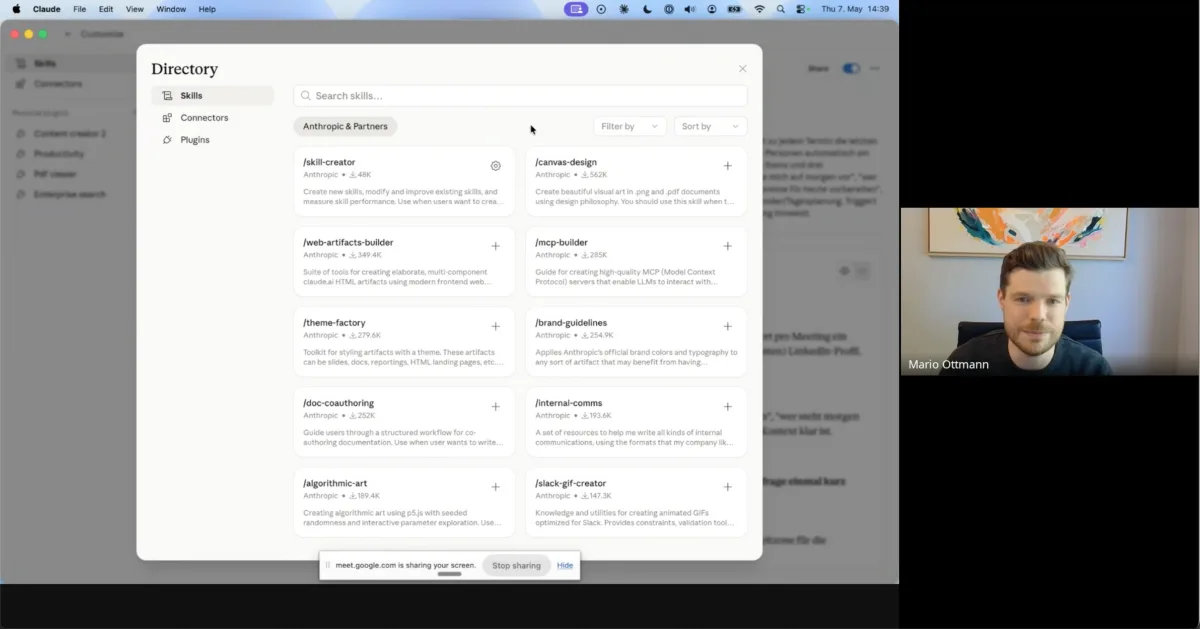Add the /algorithmic-art skill with plus icon
1200x629 pixels.
(495, 487)
